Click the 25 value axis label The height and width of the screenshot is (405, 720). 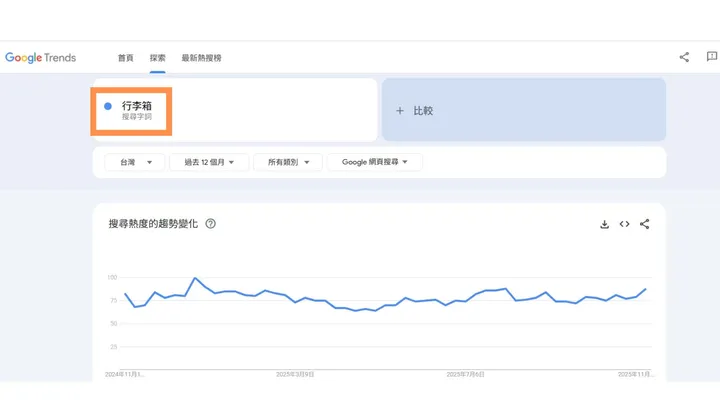(x=114, y=347)
